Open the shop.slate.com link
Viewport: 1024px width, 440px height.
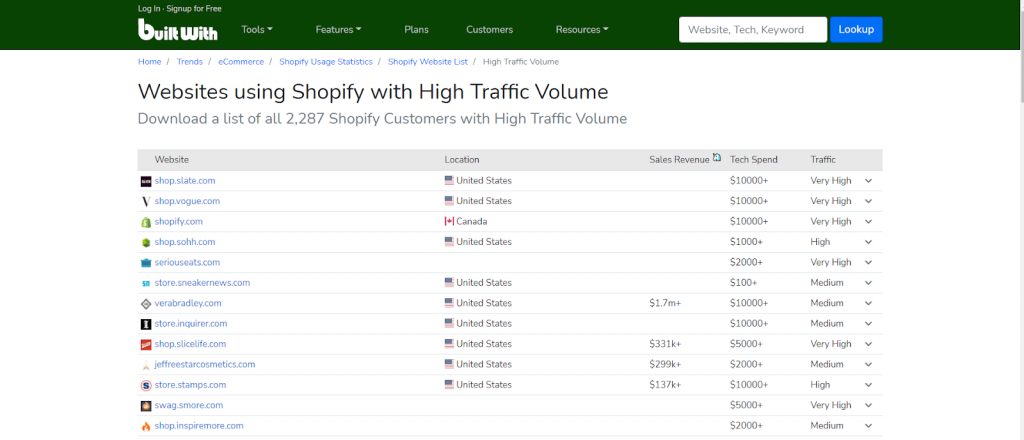(185, 181)
